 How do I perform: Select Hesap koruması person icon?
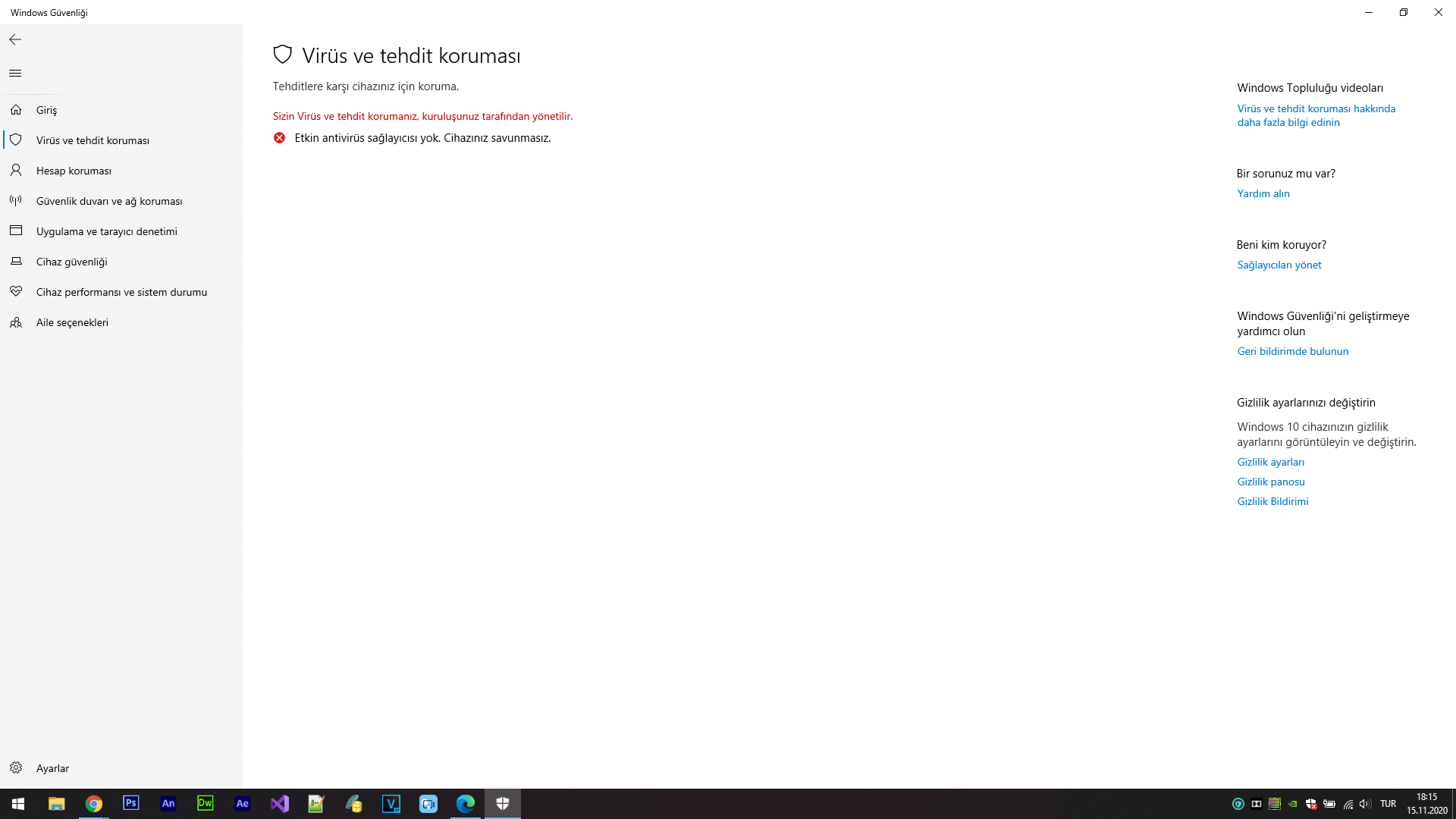[x=16, y=171]
